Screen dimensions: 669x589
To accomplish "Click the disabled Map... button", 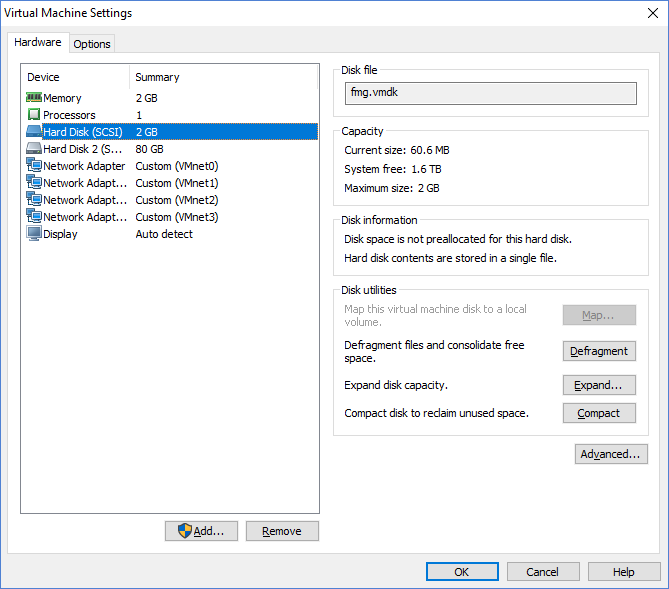I will (x=599, y=315).
